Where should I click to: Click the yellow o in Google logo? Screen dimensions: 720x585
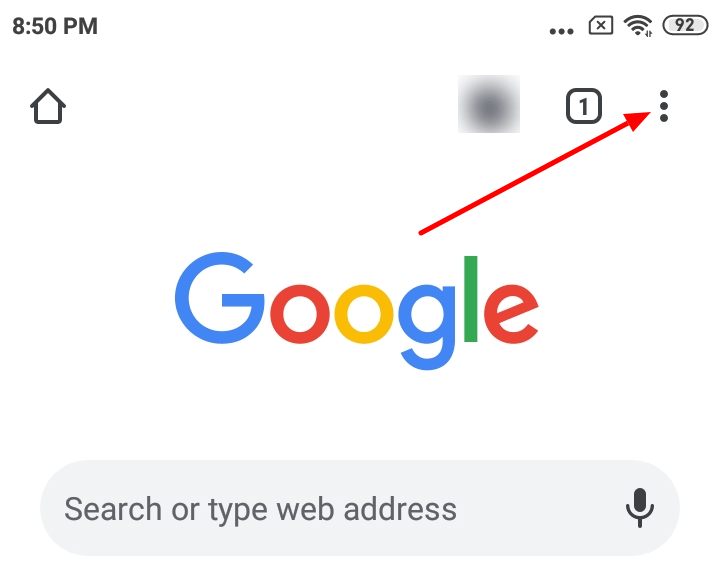click(x=364, y=314)
